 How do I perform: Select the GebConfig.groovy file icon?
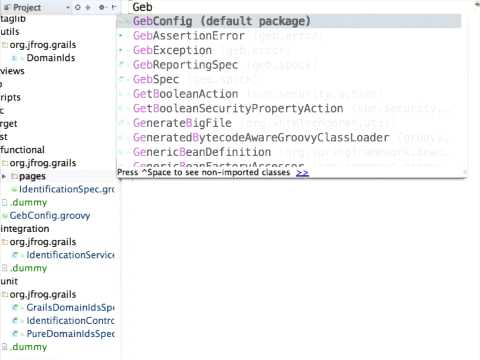point(5,216)
